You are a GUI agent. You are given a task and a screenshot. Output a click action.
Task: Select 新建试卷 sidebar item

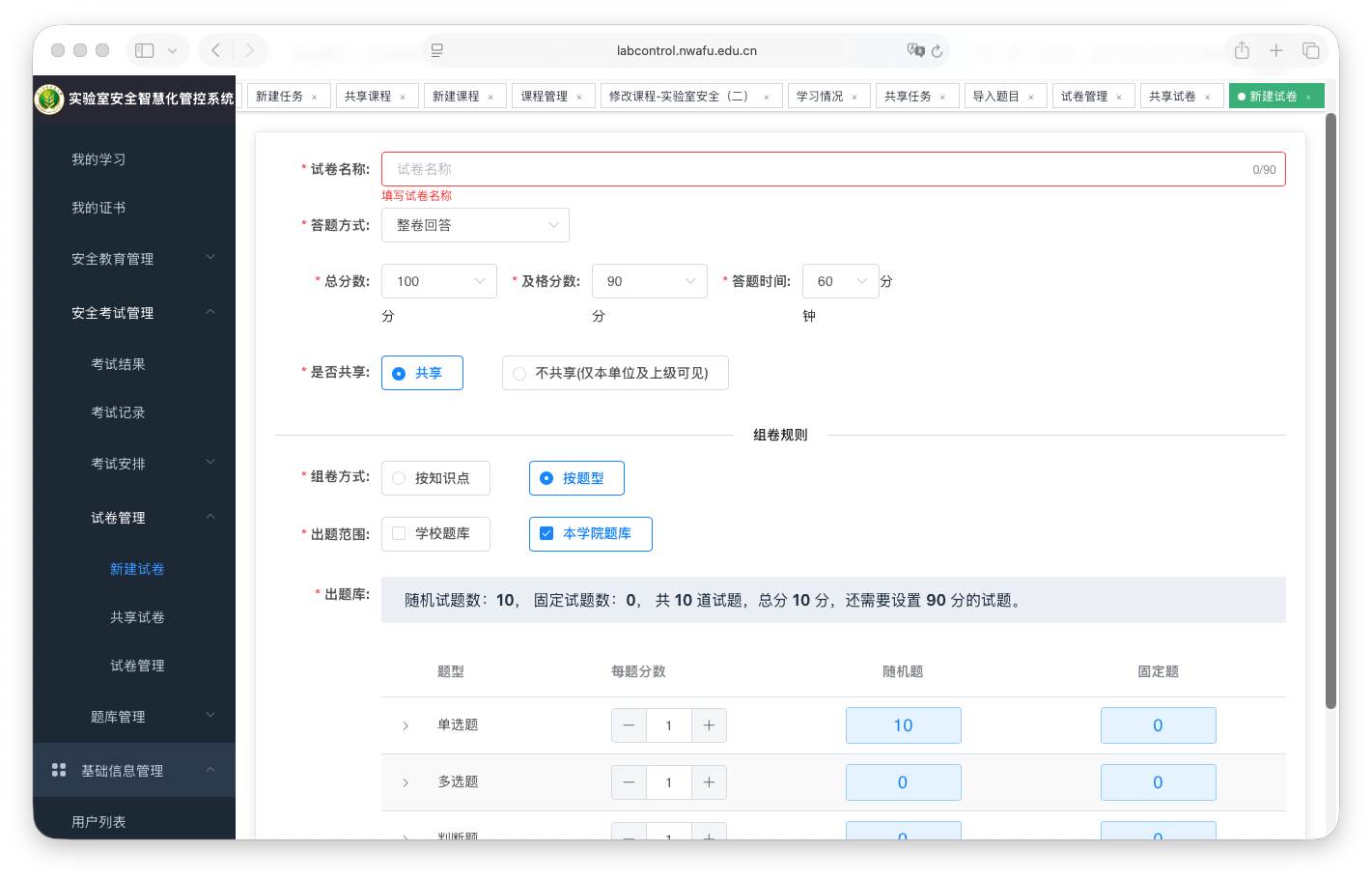pyautogui.click(x=137, y=569)
